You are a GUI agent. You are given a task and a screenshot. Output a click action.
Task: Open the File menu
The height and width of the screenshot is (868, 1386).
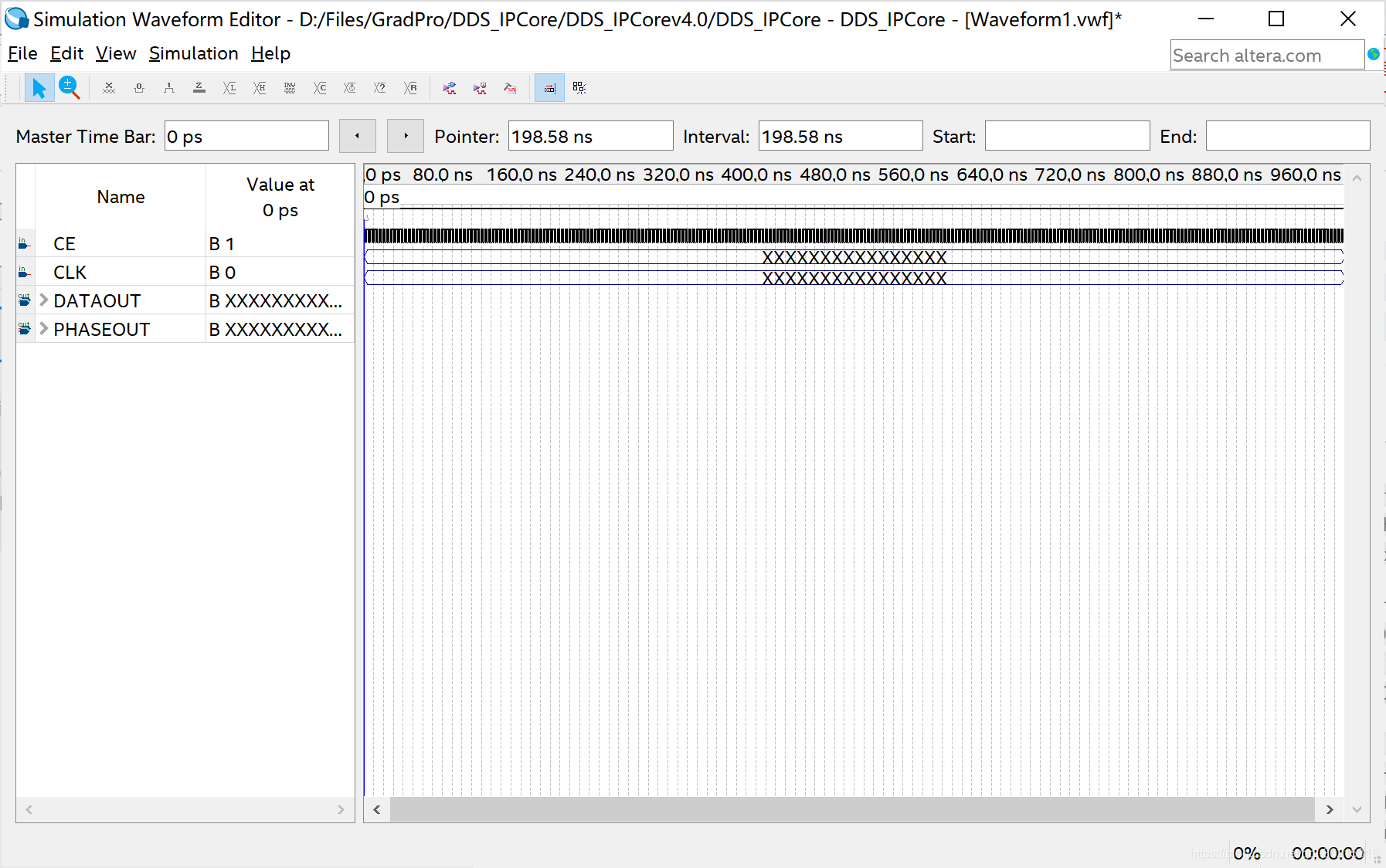click(x=22, y=53)
